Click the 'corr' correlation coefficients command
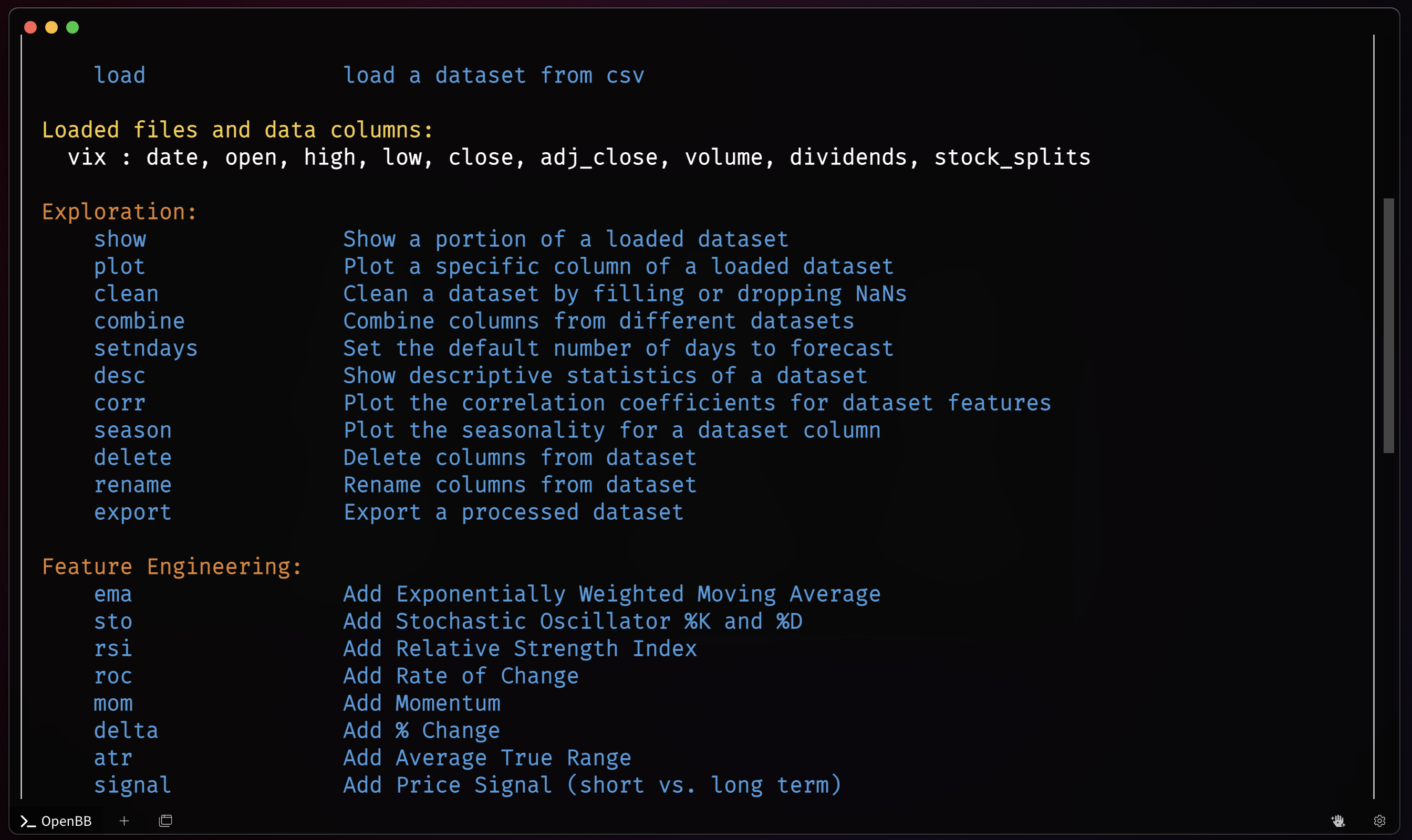This screenshot has width=1412, height=840. [x=120, y=402]
